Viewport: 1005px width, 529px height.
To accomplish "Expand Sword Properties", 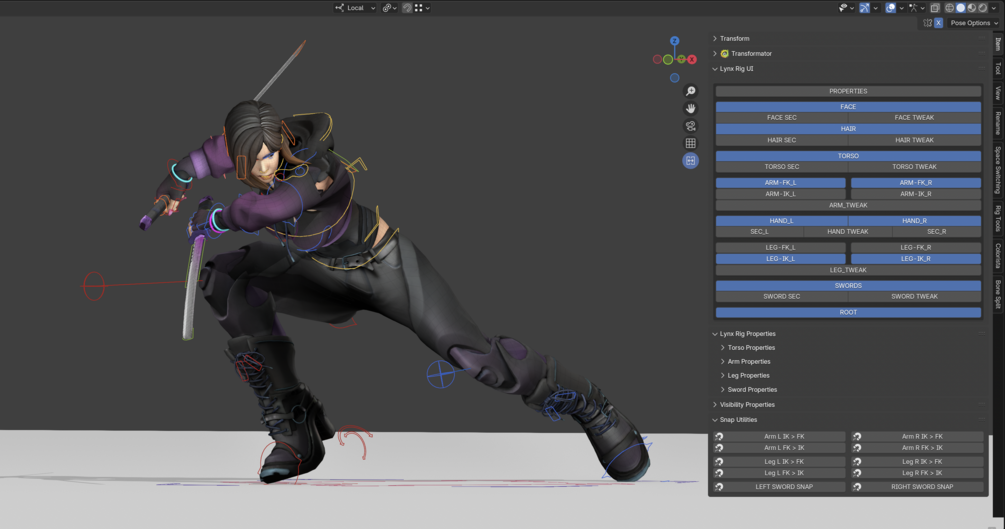I will pyautogui.click(x=723, y=390).
